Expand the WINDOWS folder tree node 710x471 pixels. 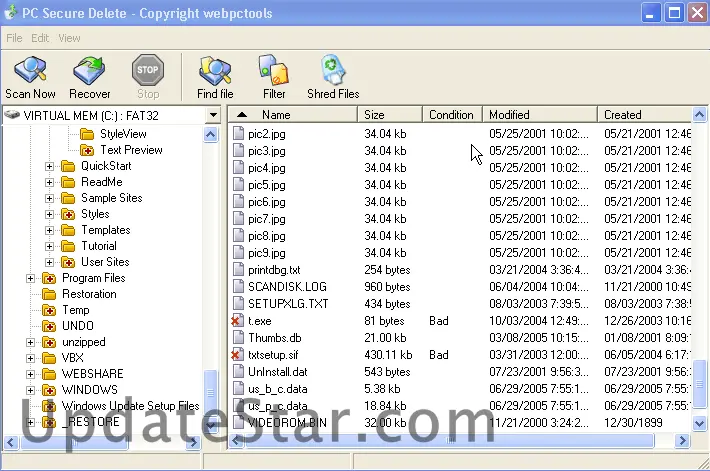pyautogui.click(x=31, y=390)
